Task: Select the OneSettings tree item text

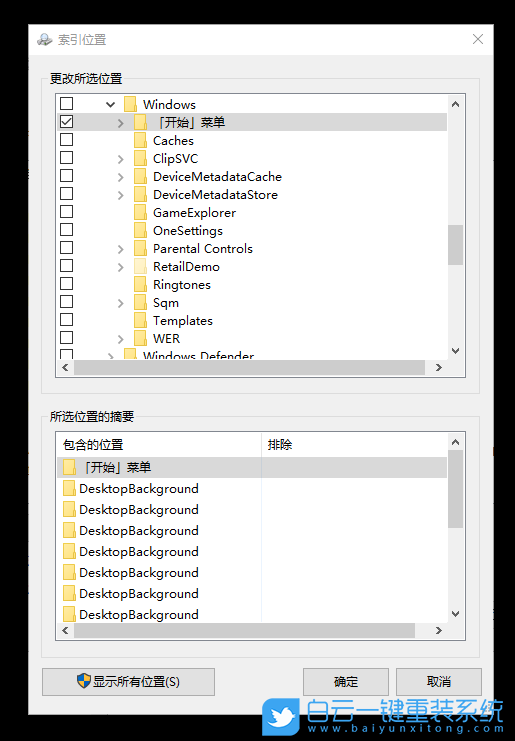Action: pyautogui.click(x=188, y=231)
